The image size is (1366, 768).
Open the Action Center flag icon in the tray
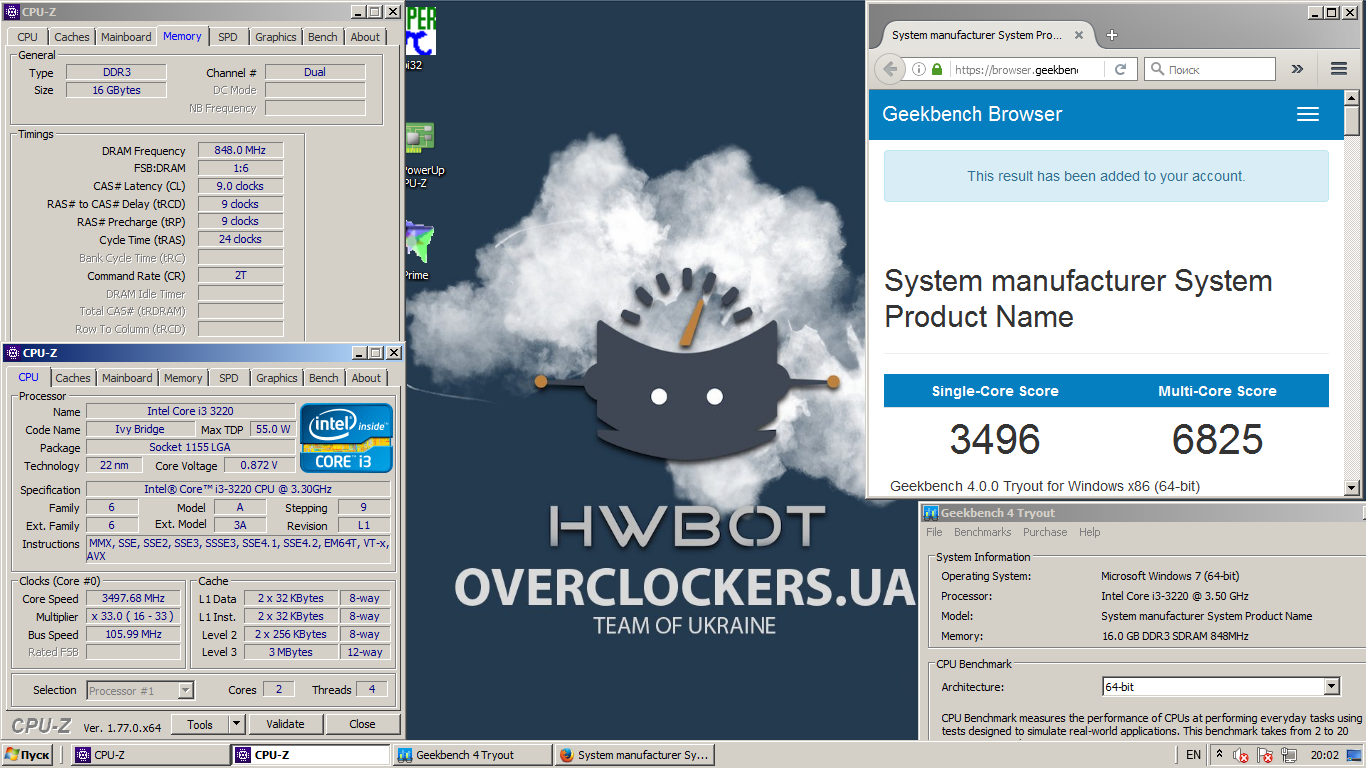coord(1265,755)
